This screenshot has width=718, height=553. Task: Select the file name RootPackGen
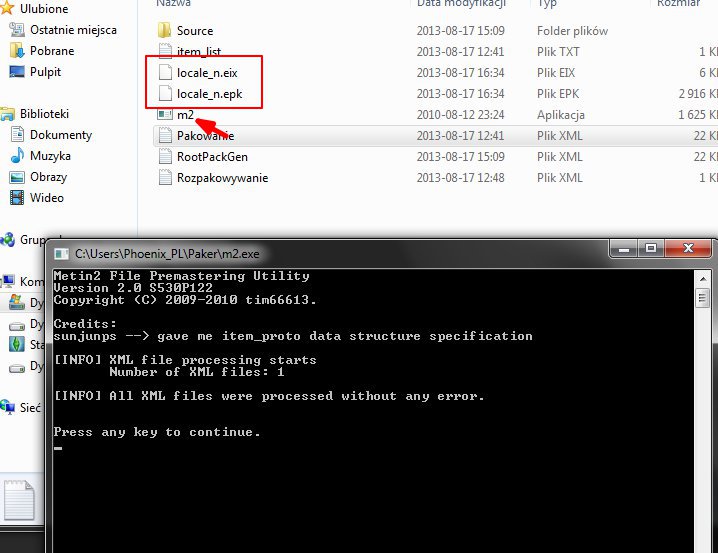212,157
